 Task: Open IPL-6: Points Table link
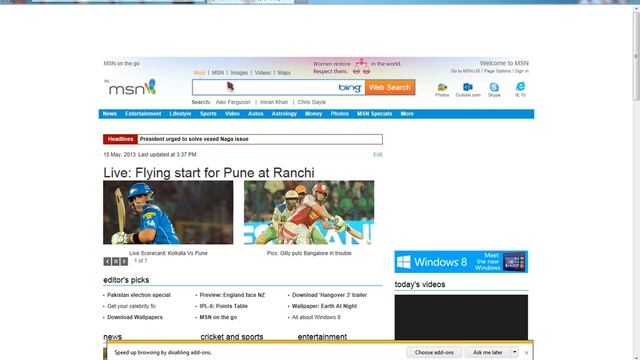pyautogui.click(x=224, y=306)
